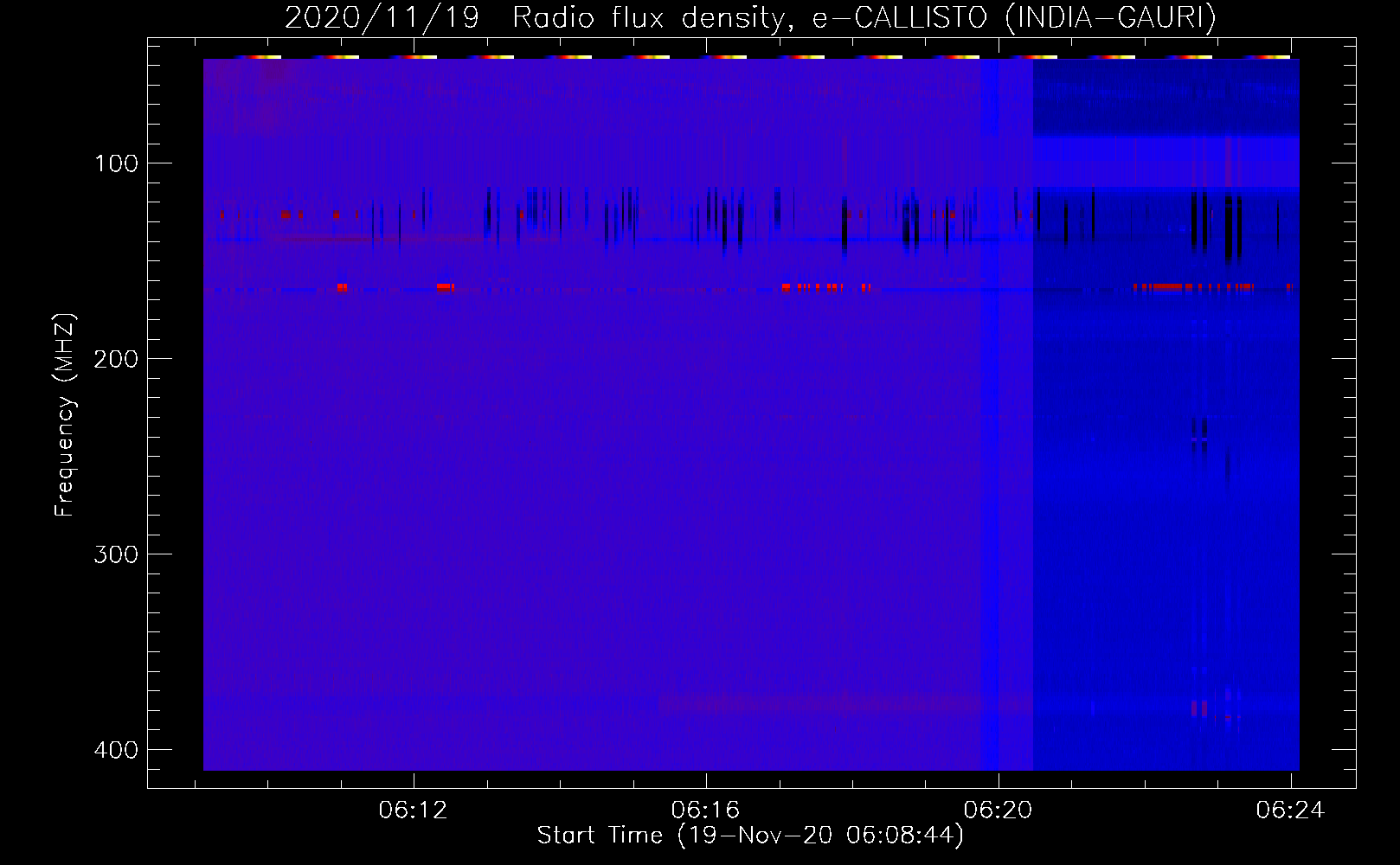Image resolution: width=1400 pixels, height=865 pixels.
Task: Click the '100' frequency tick label
Action: (x=116, y=163)
